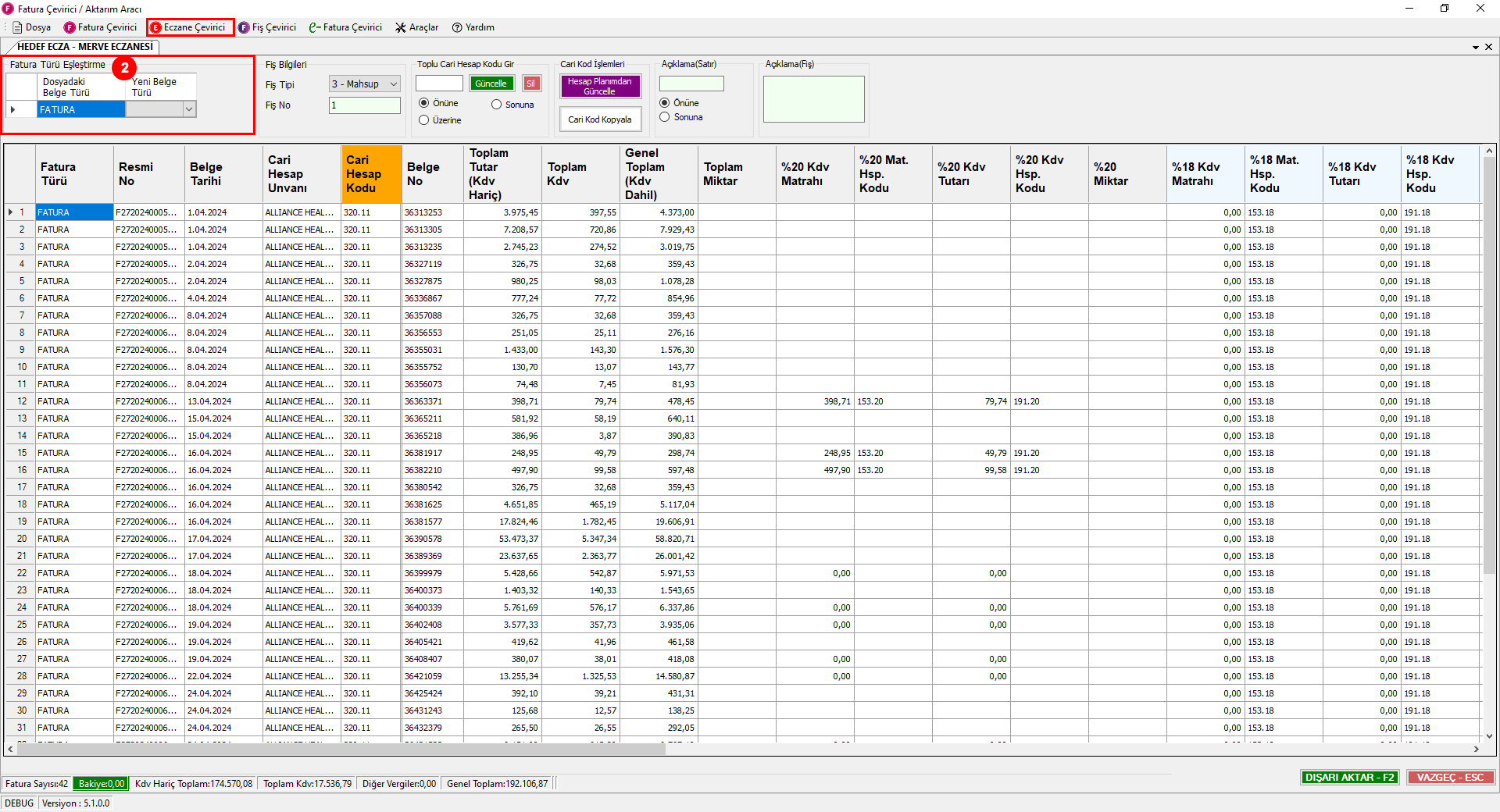Click Belge Tarihi 13.04.2024 cell
This screenshot has height=812, width=1500.
pyautogui.click(x=223, y=401)
